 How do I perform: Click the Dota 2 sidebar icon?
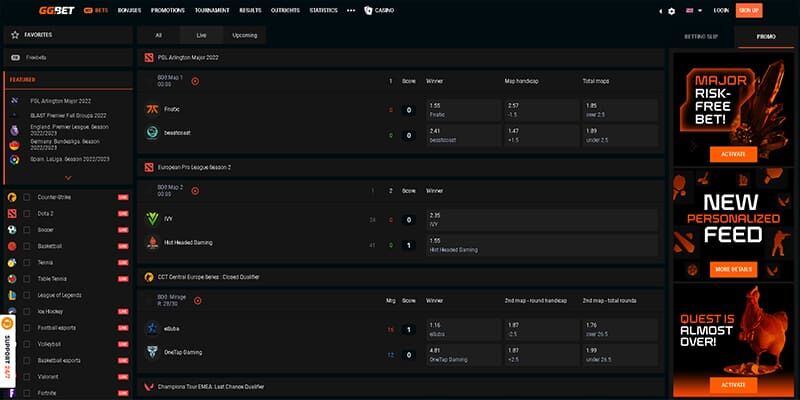tap(12, 214)
